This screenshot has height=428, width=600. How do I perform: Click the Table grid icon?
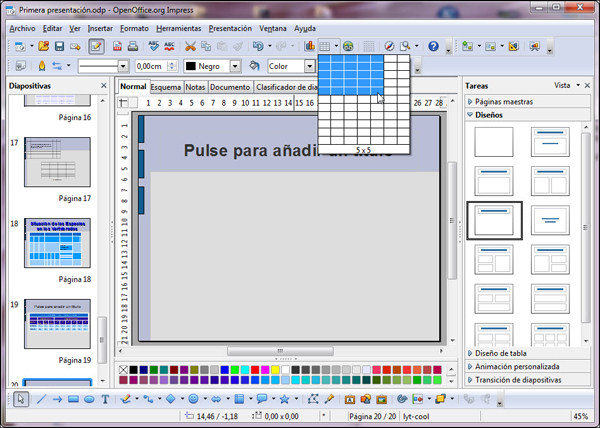click(x=324, y=47)
